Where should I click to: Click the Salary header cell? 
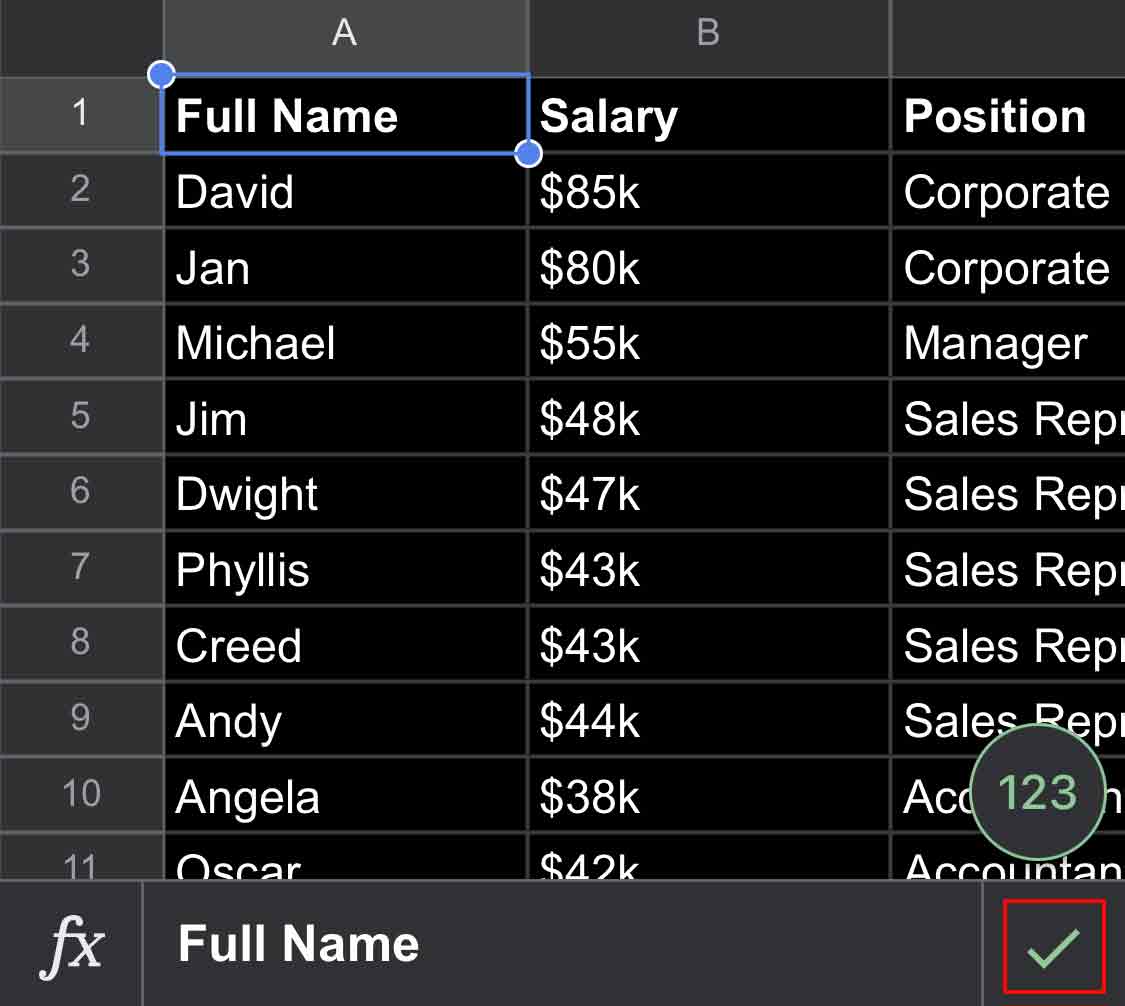708,116
